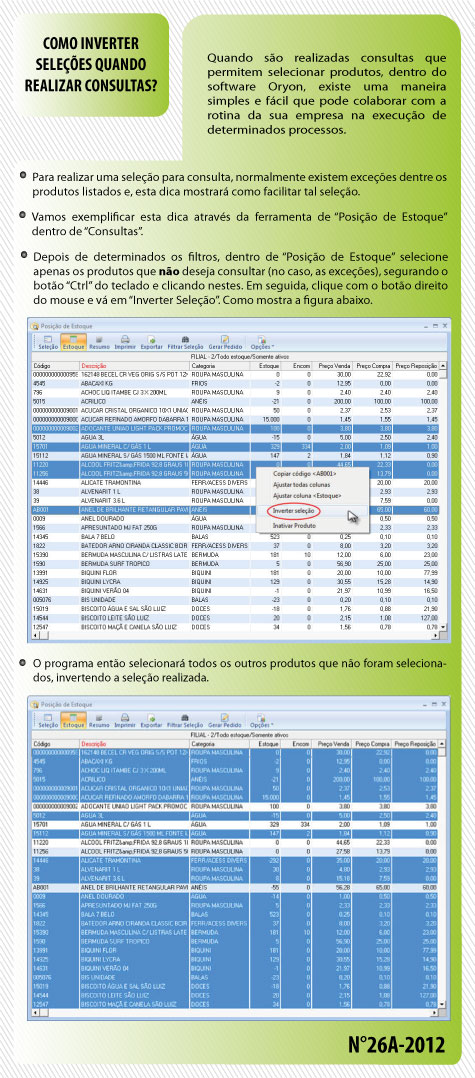
Task: Click the Exportar icon in the upper window
Action: (x=151, y=342)
